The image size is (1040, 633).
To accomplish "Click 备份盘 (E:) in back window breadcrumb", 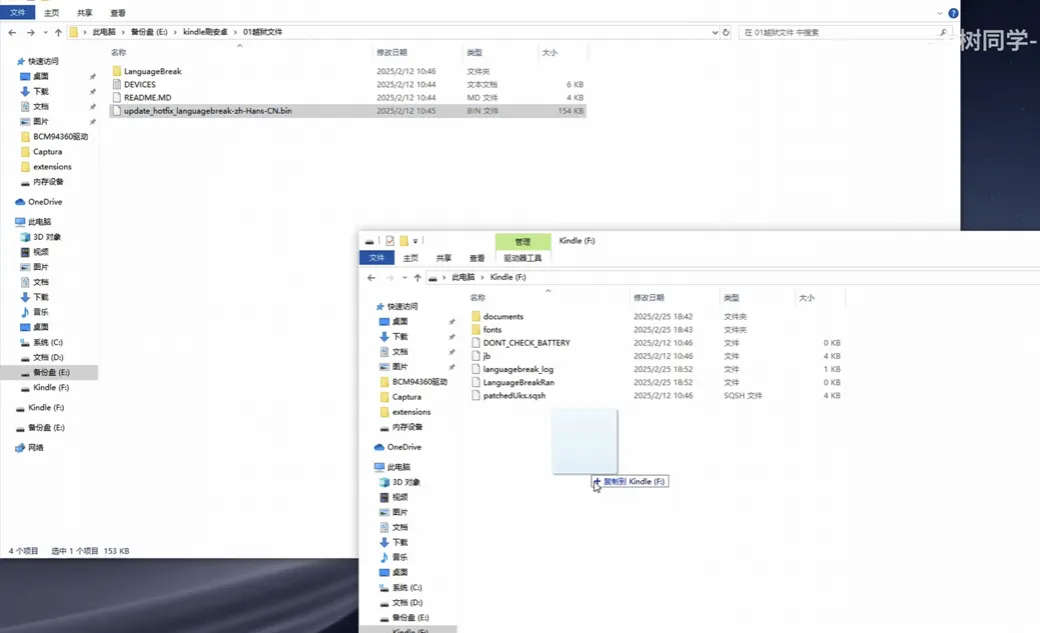I will [149, 32].
